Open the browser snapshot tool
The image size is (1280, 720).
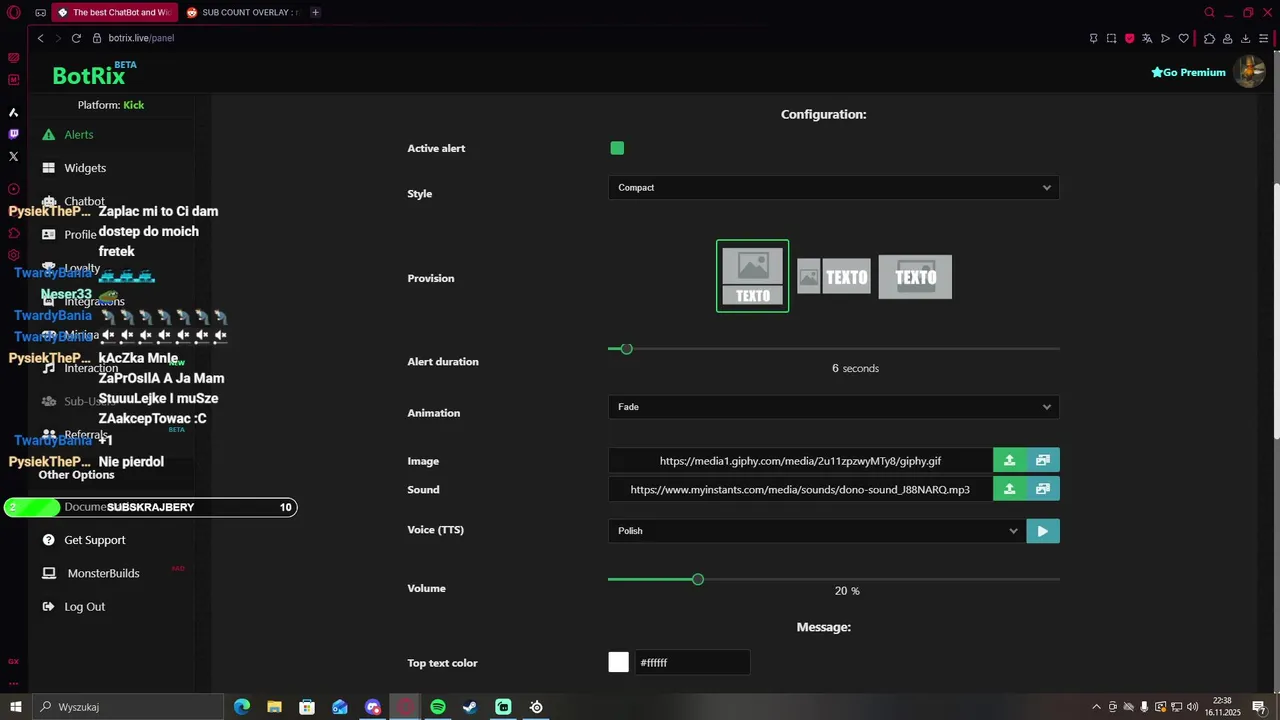[x=1111, y=38]
